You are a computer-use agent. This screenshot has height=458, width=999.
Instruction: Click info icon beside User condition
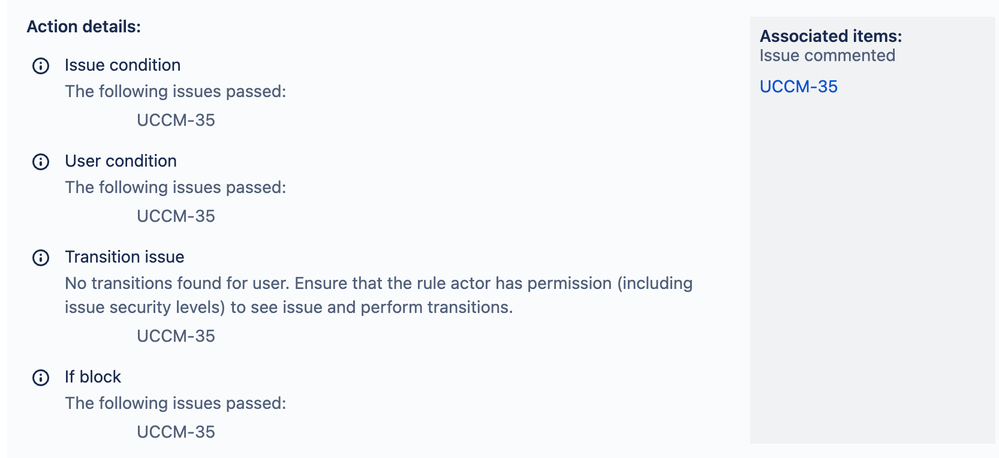pyautogui.click(x=41, y=162)
